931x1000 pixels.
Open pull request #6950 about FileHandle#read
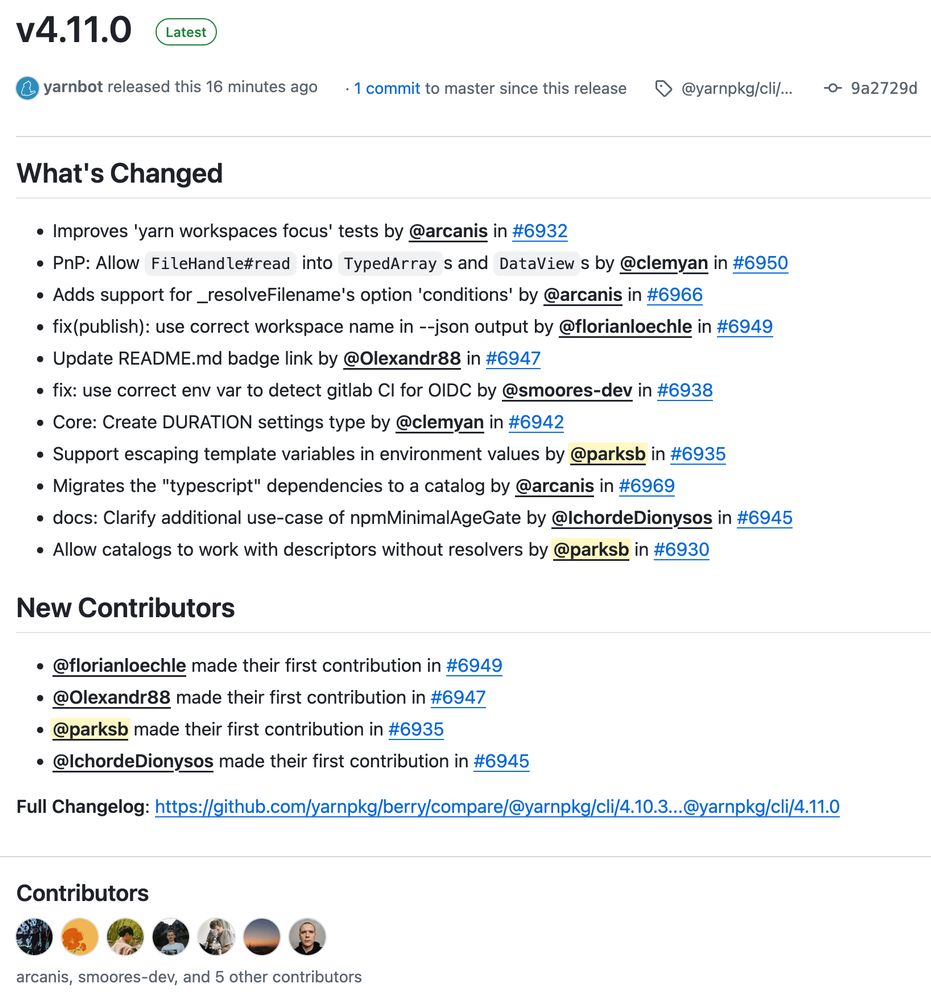click(760, 263)
